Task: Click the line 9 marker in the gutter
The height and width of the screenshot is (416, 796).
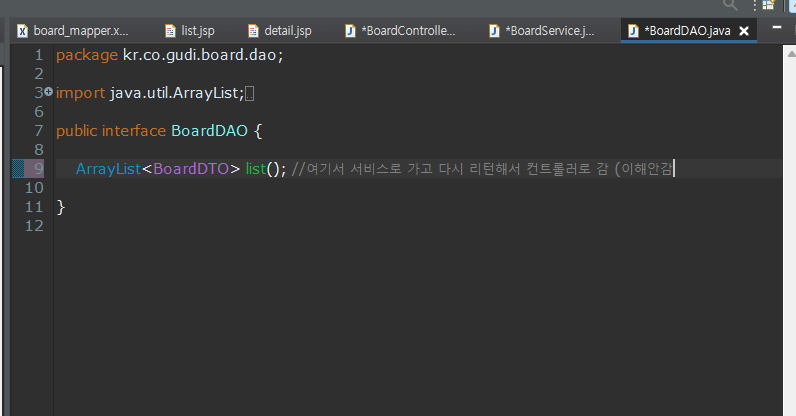Action: coord(18,169)
